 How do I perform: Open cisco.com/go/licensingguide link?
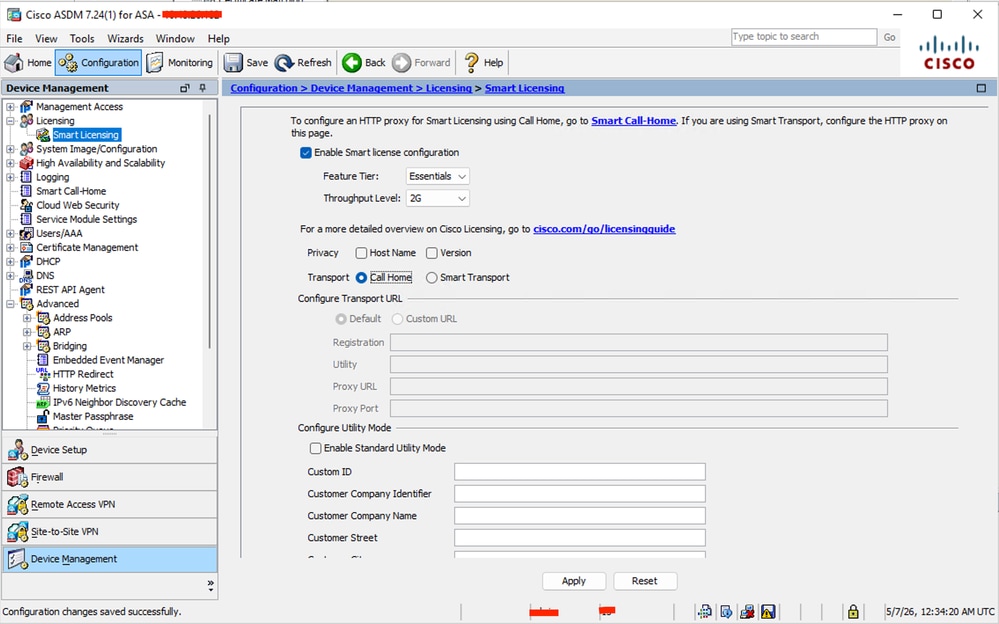tap(604, 229)
